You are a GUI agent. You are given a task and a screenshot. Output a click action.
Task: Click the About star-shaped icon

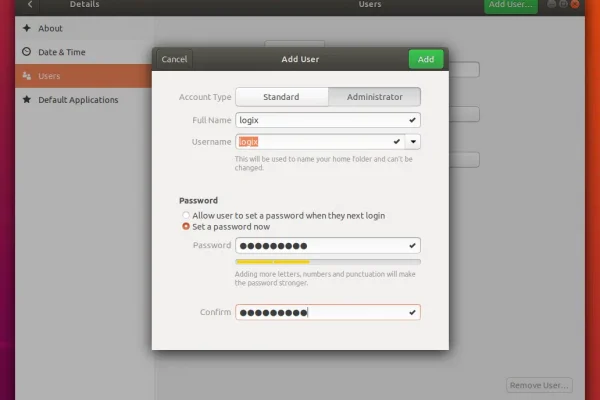pyautogui.click(x=26, y=28)
